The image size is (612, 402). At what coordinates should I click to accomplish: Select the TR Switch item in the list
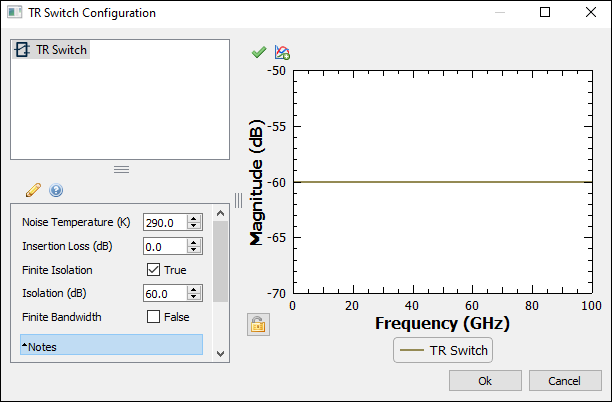tap(51, 50)
